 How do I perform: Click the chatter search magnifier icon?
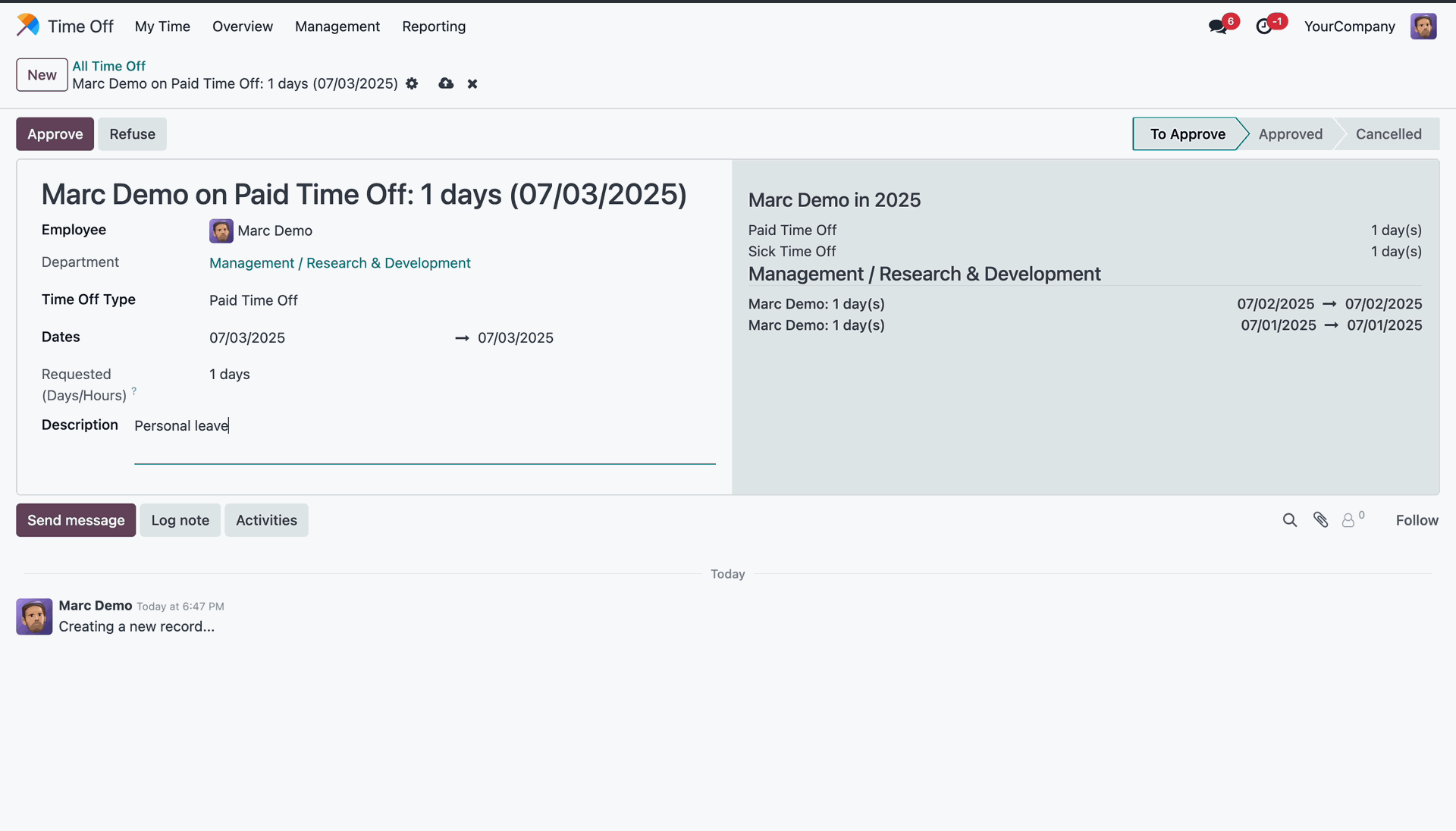pos(1289,520)
